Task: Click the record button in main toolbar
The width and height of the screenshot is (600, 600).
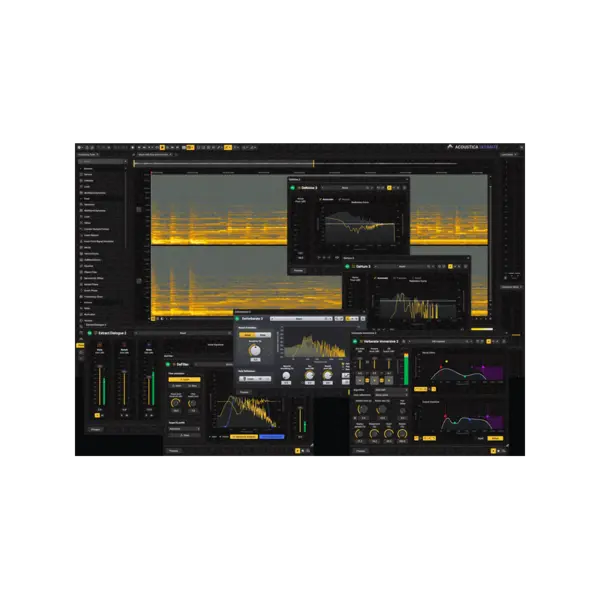Action: pyautogui.click(x=132, y=147)
